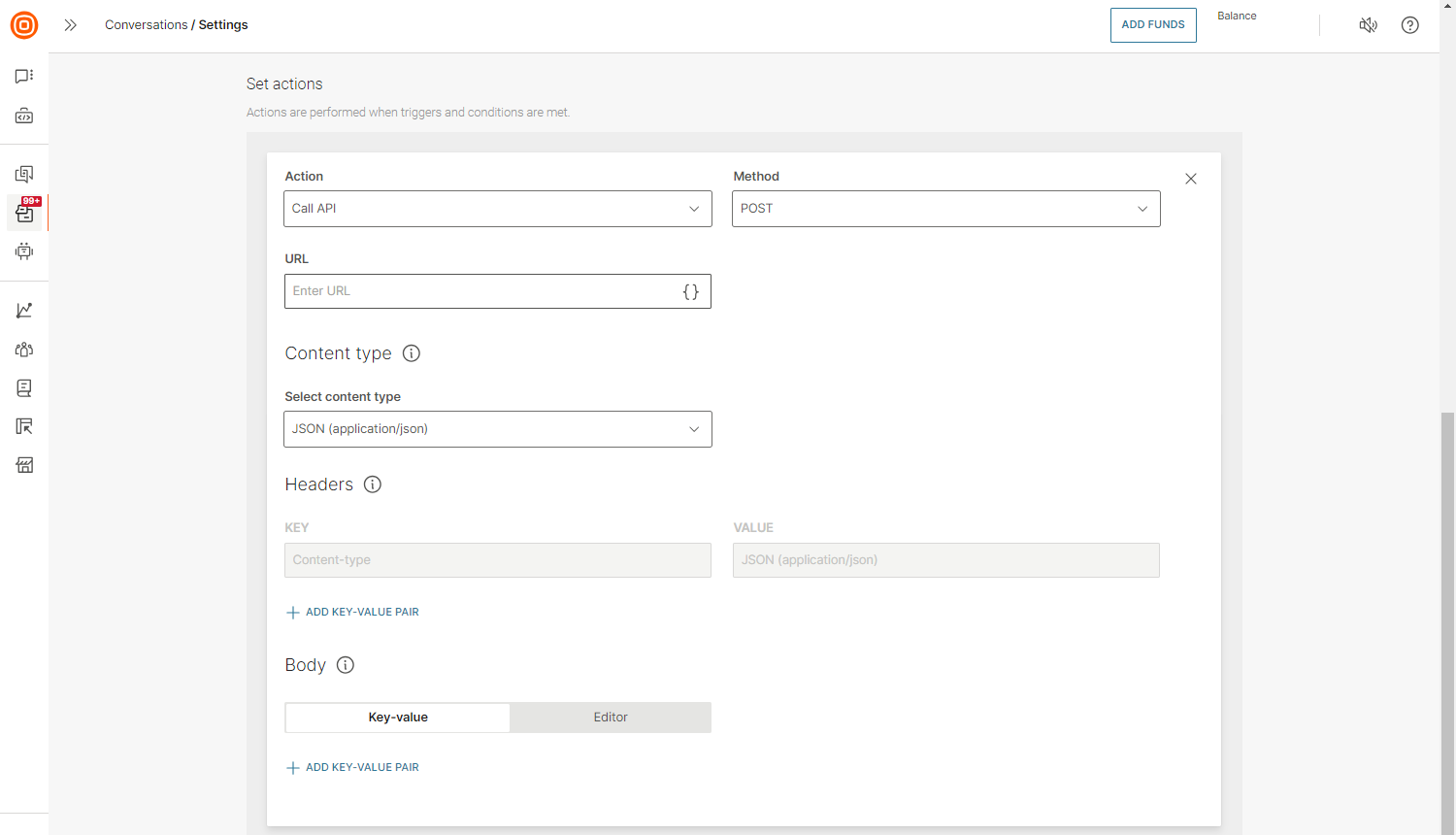The image size is (1456, 835).
Task: Open the Infobip home logo icon
Action: 23,25
